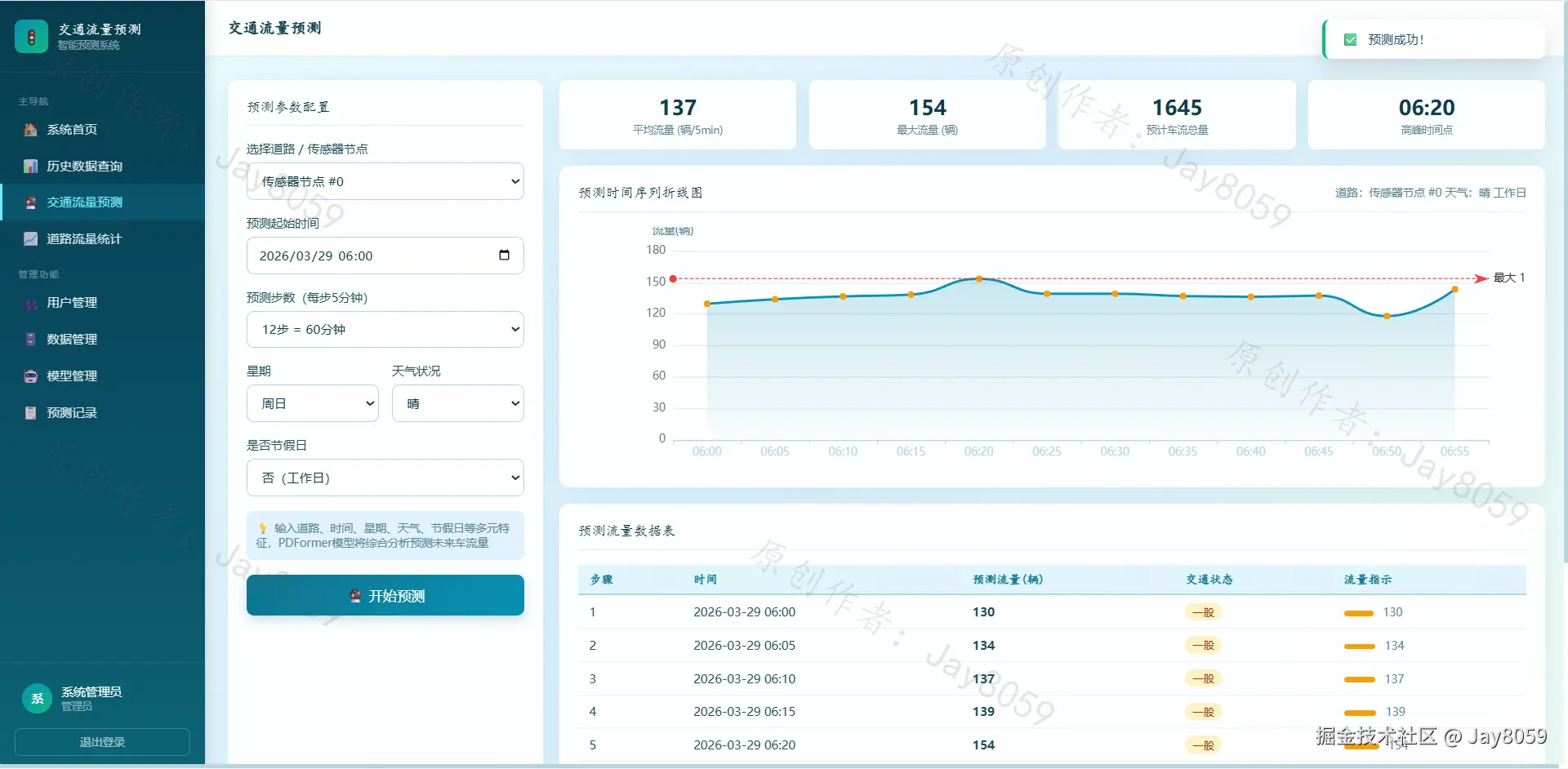1568x769 pixels.
Task: Click the traffic light app logo icon
Action: pyautogui.click(x=31, y=36)
